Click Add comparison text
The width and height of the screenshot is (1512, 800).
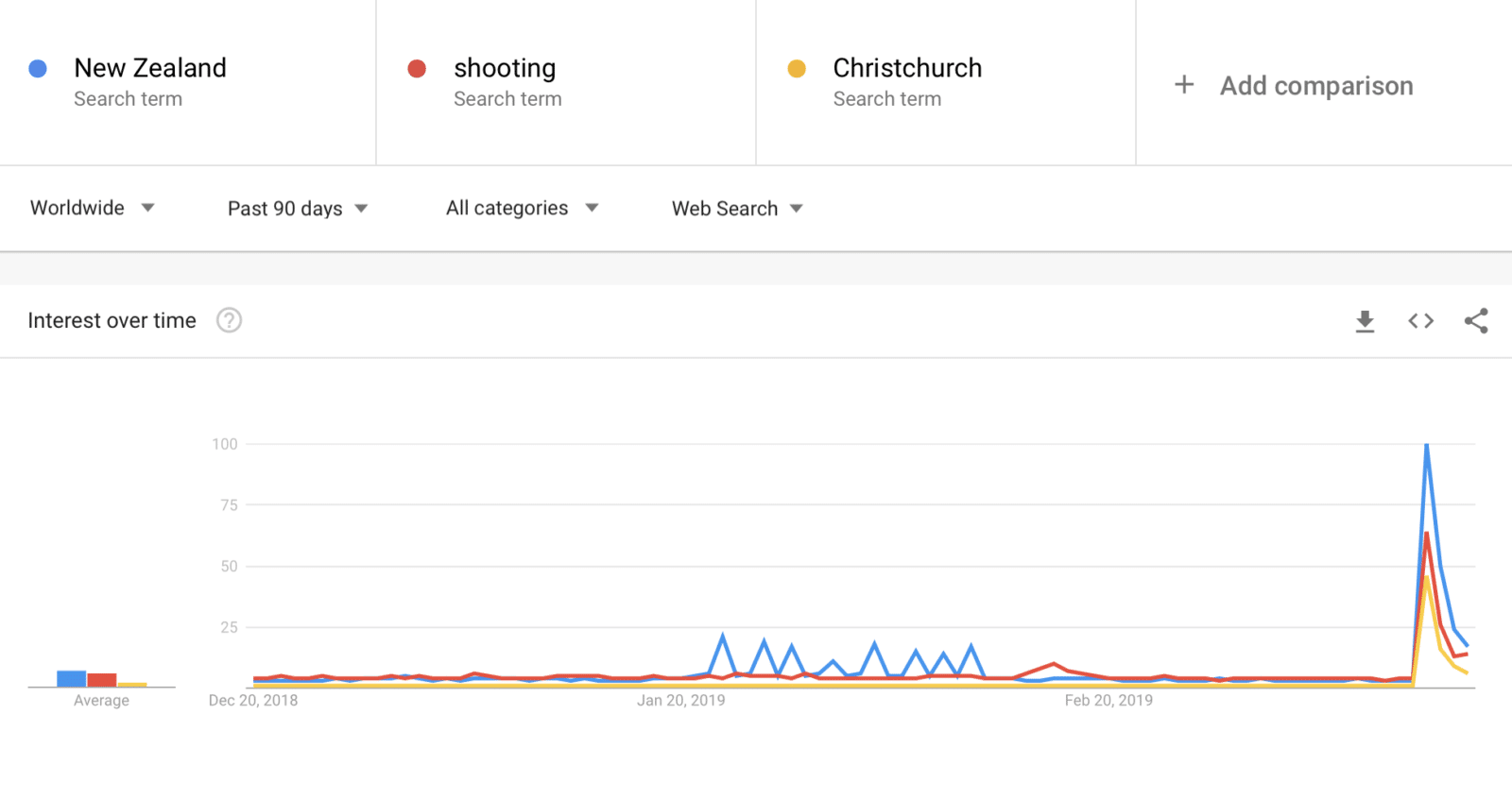pyautogui.click(x=1316, y=86)
